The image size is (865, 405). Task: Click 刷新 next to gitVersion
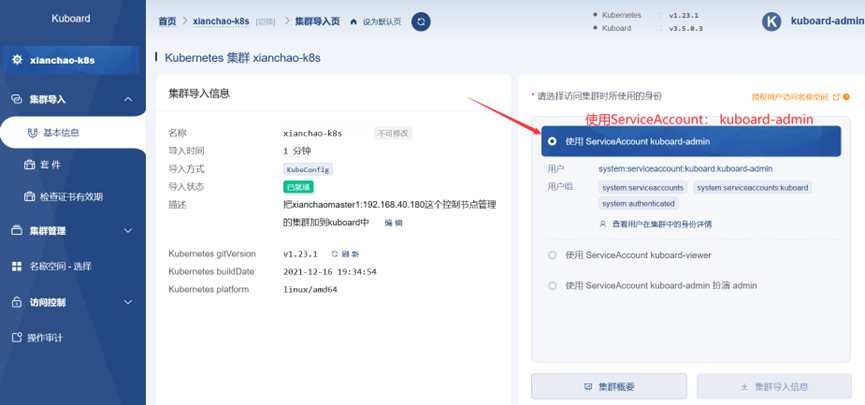(350, 254)
